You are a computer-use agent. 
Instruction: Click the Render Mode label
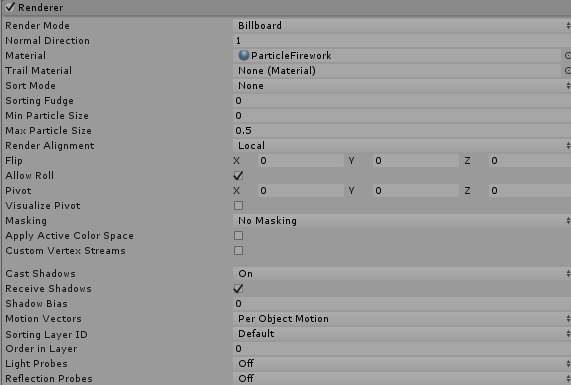38,25
